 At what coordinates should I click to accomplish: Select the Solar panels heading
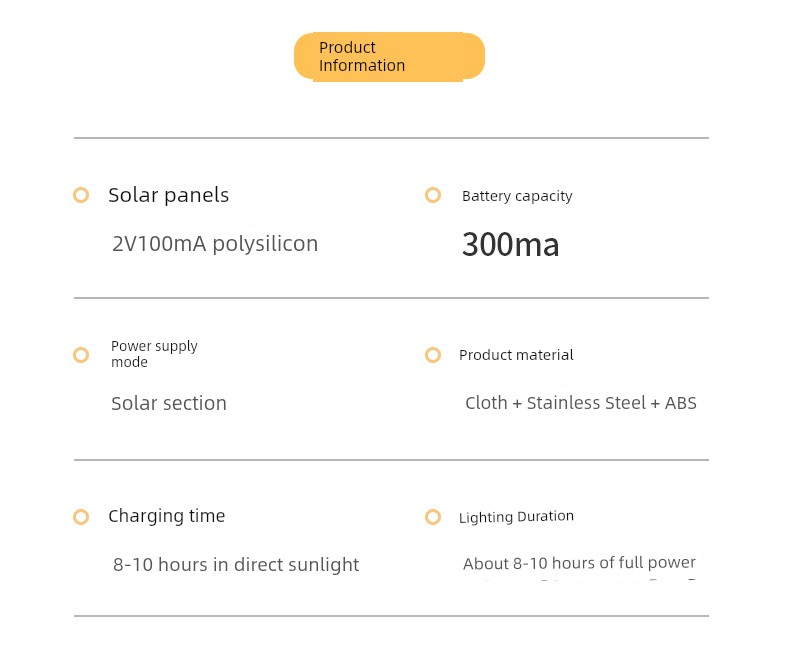pos(169,195)
